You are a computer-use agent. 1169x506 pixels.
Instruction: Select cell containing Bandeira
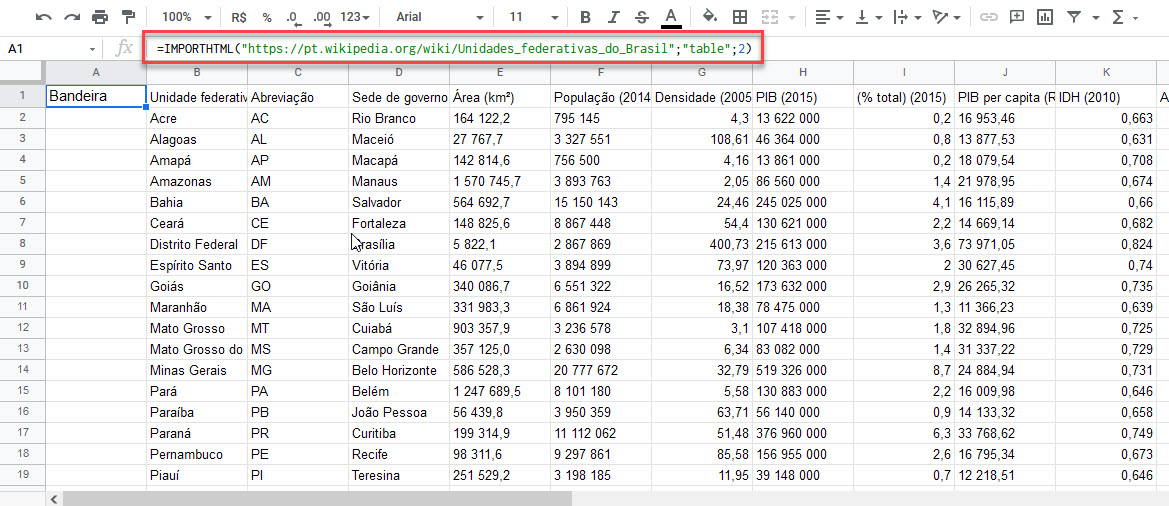[x=96, y=96]
